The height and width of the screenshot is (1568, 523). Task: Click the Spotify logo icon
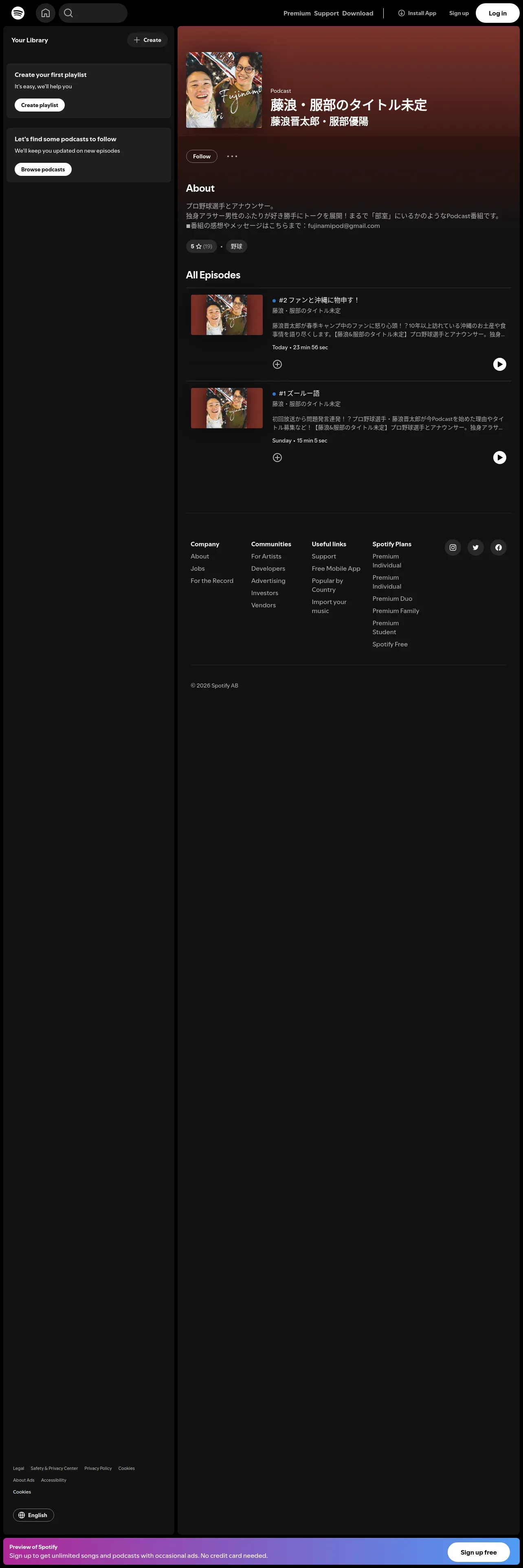click(x=18, y=13)
